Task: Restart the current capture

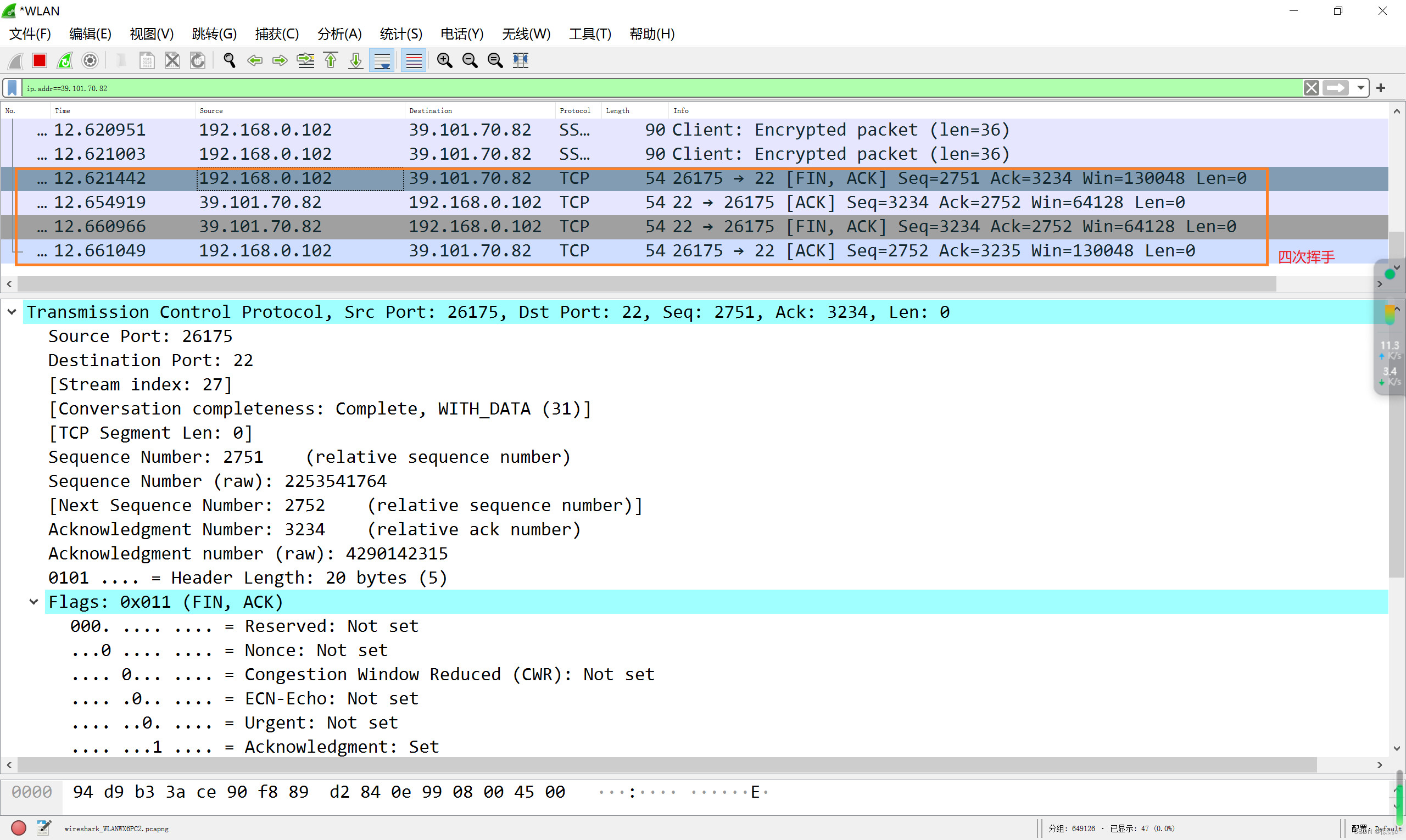Action: click(65, 60)
